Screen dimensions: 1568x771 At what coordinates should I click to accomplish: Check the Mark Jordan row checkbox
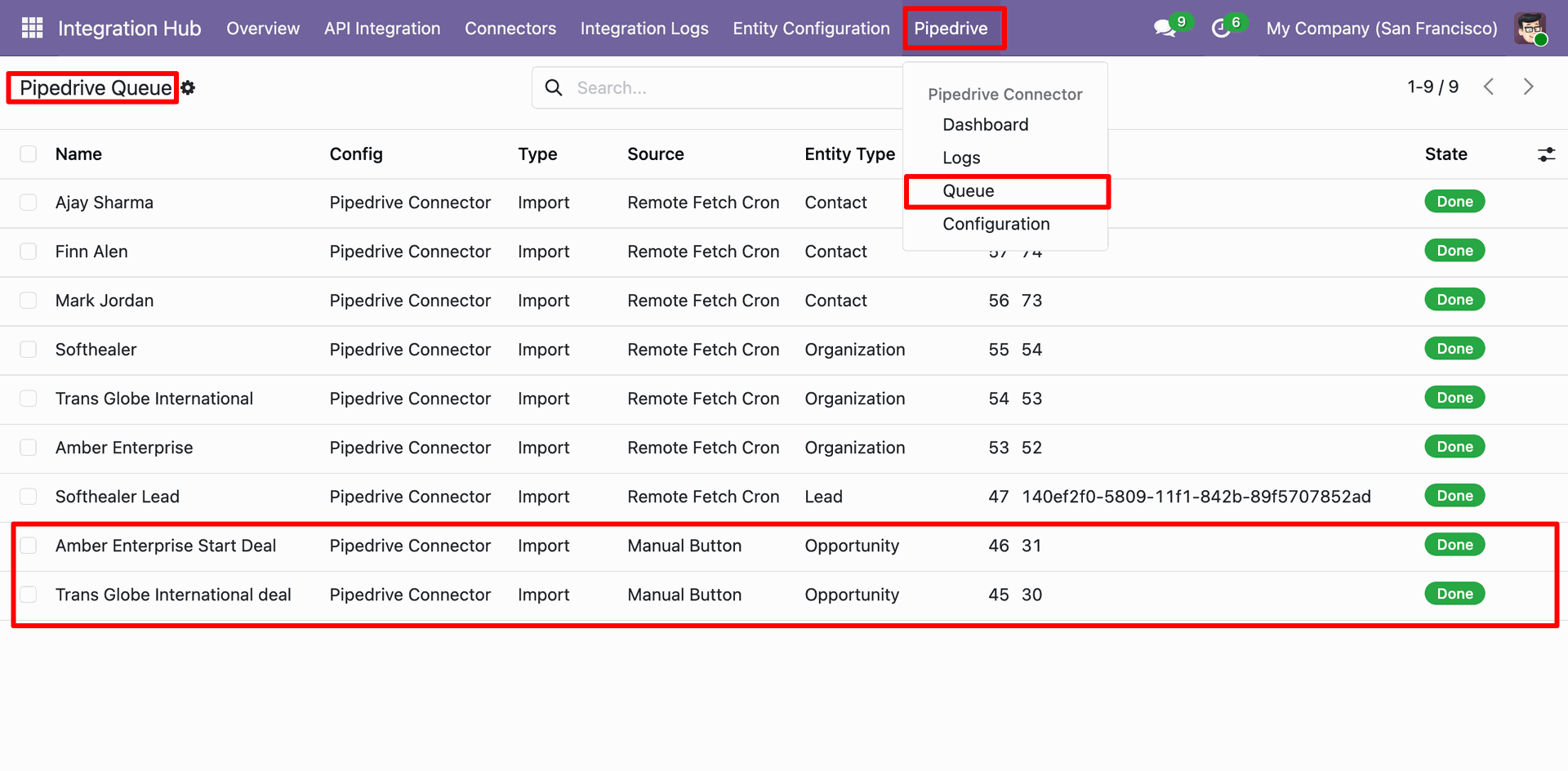(x=29, y=300)
